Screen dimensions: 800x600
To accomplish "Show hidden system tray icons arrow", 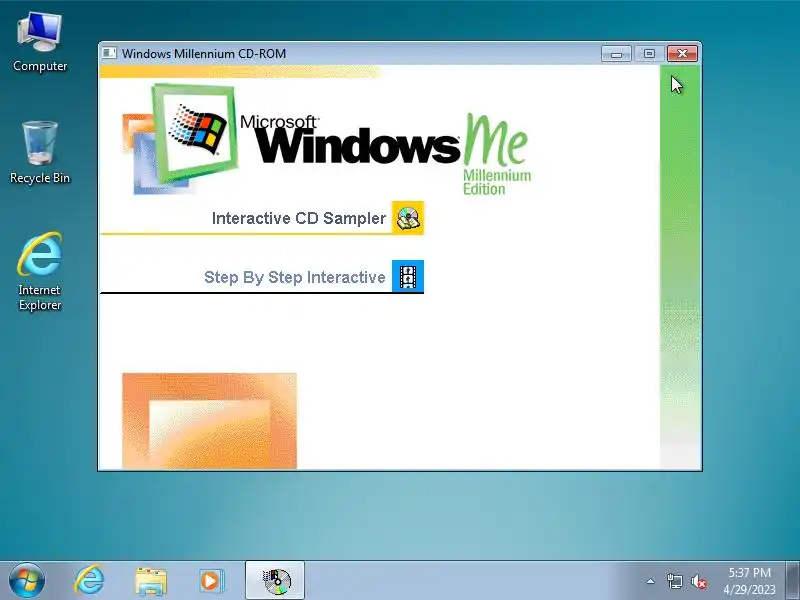I will click(x=651, y=581).
